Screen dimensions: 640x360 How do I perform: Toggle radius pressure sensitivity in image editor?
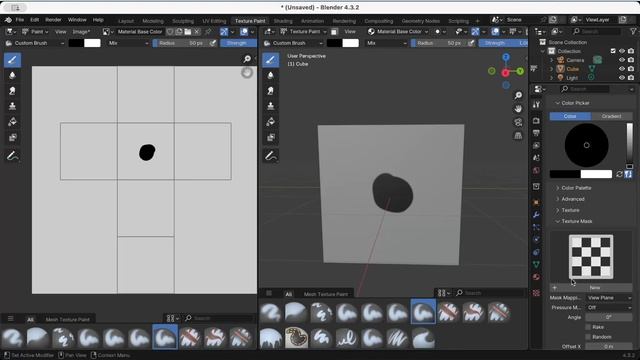click(x=213, y=43)
